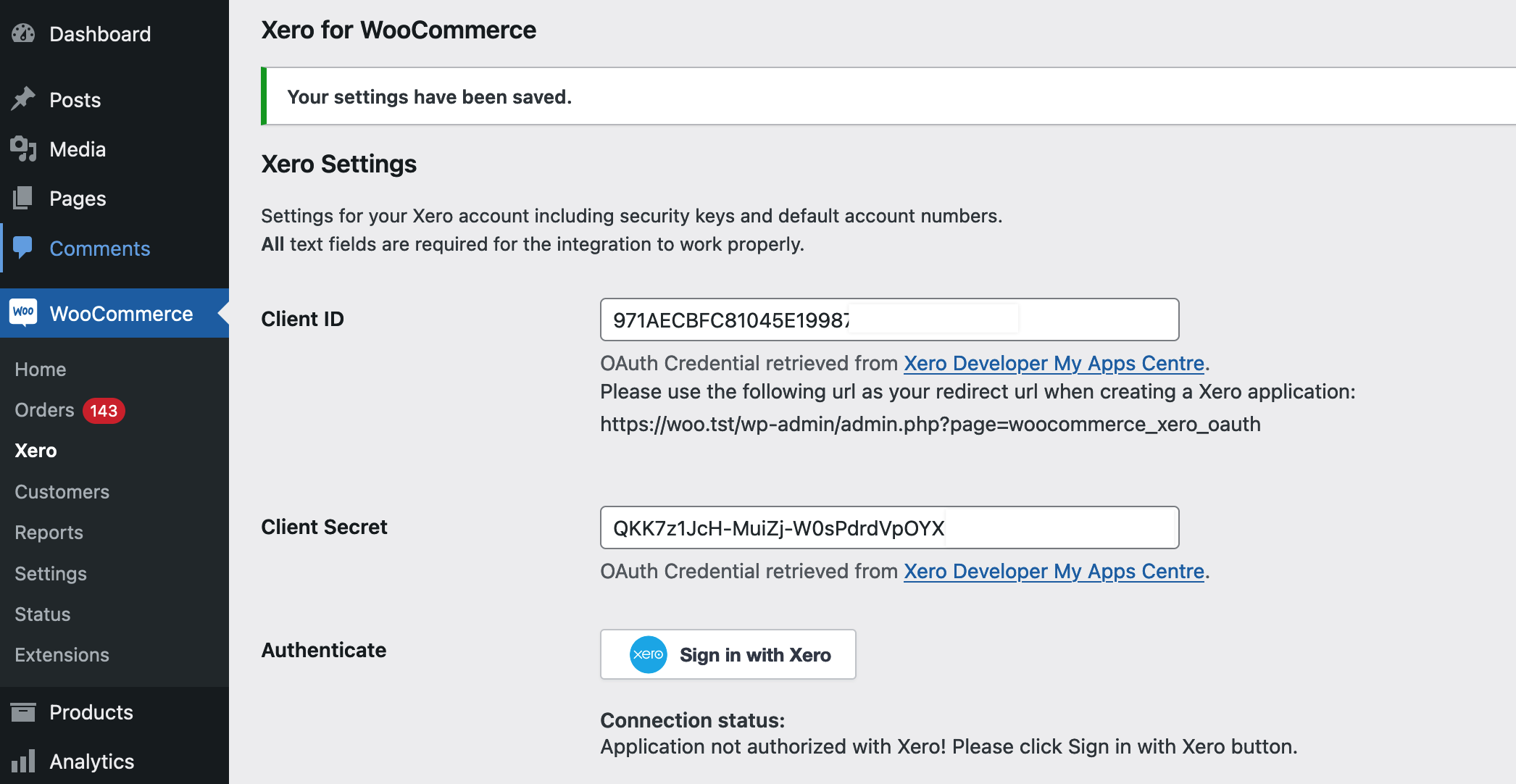Open the Customers section
1516x784 pixels.
(x=61, y=491)
